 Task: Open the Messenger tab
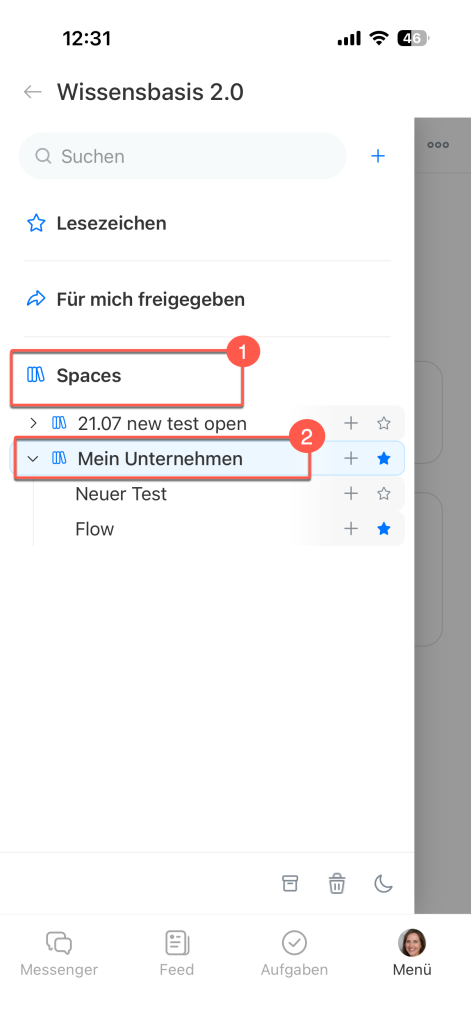59,953
